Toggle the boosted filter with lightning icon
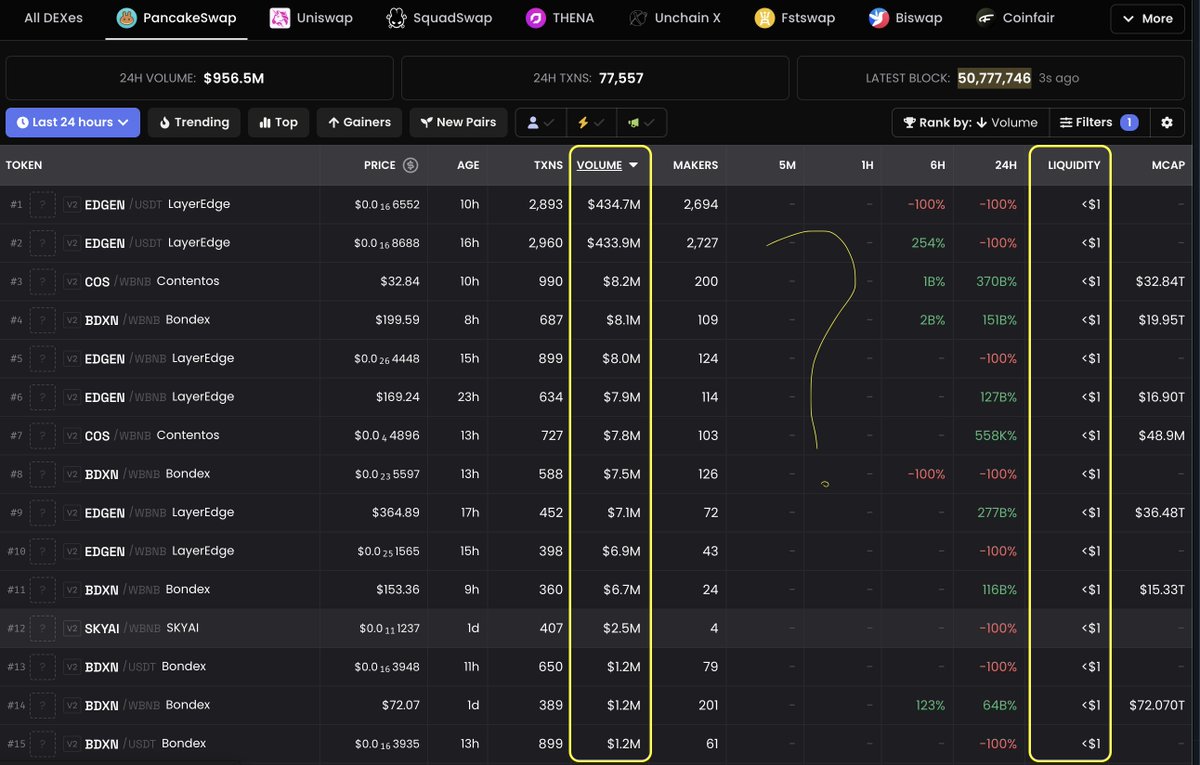1200x765 pixels. (x=591, y=122)
